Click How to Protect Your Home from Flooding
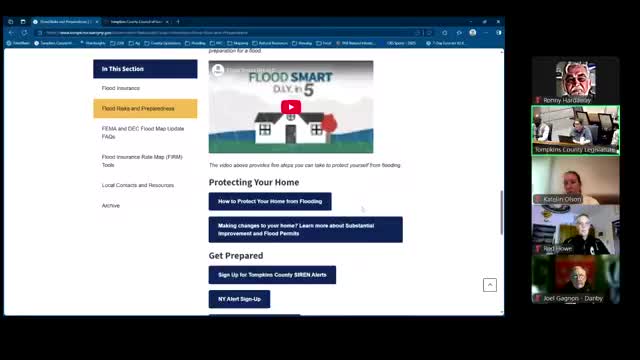This screenshot has width=640, height=360. pos(270,201)
